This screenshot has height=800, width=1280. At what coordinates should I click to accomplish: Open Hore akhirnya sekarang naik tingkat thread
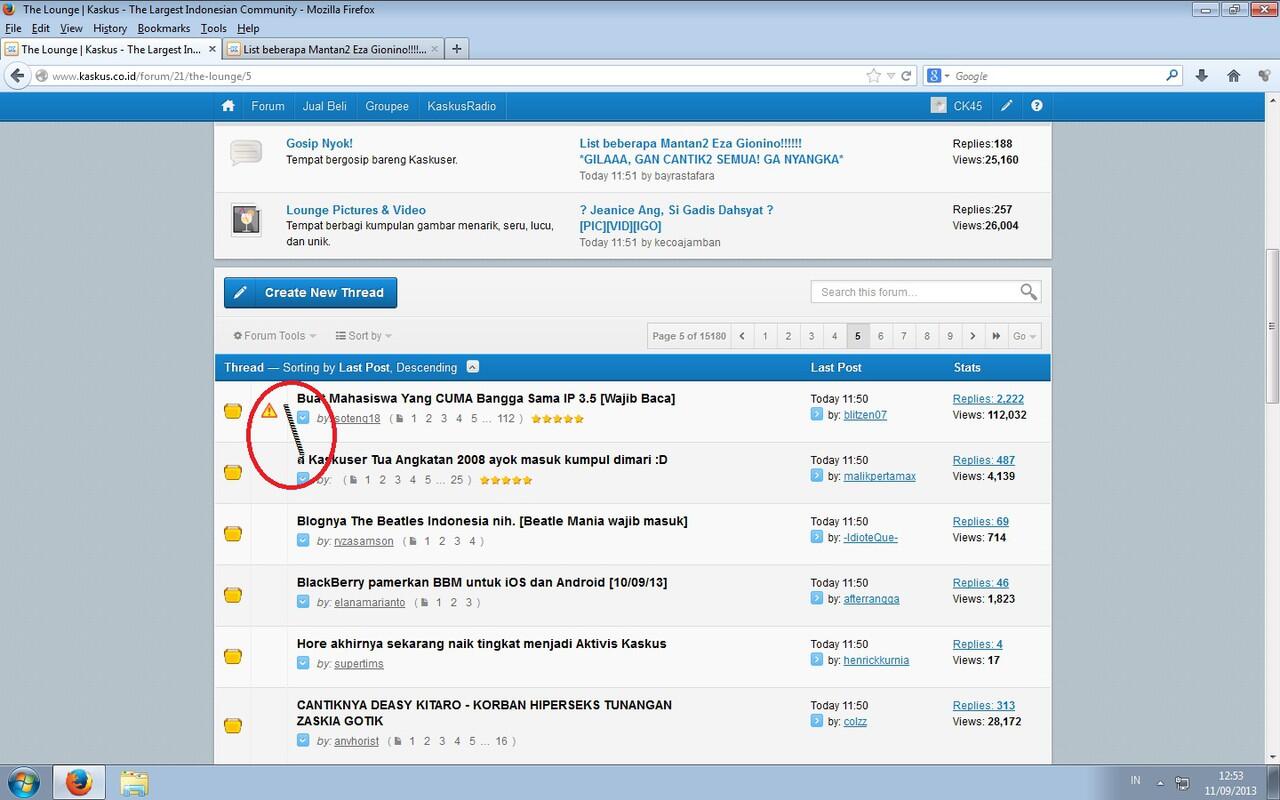tap(482, 644)
